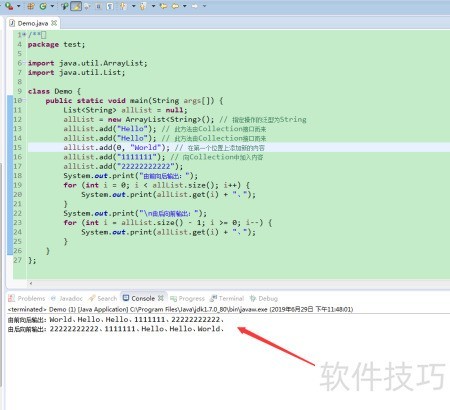Screen dimensions: 450x410
Task: Toggle the block selection mode icon
Action: click(x=99, y=6)
